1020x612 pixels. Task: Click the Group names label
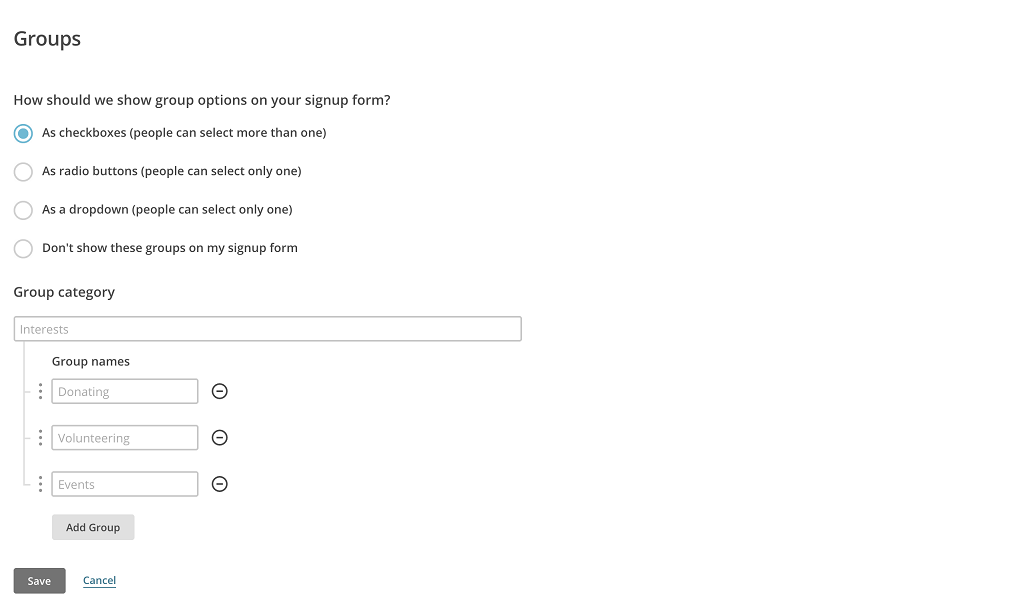(91, 361)
